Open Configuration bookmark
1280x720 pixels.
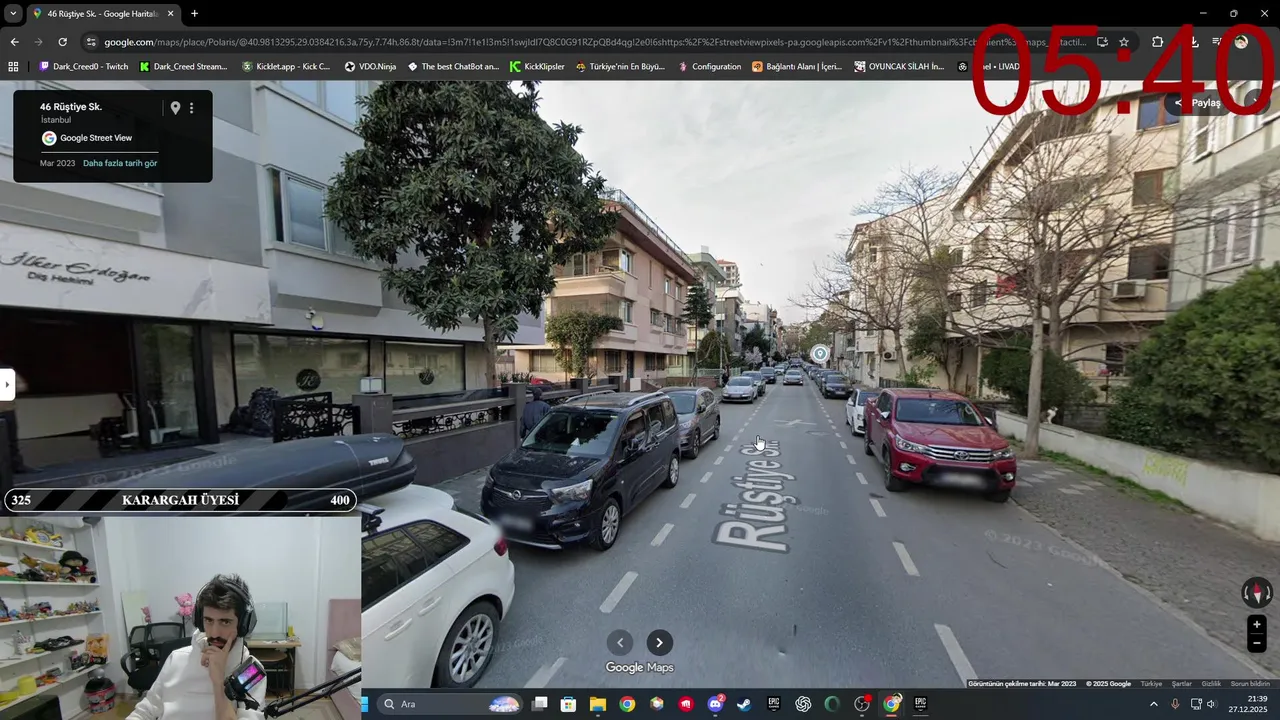pos(710,67)
